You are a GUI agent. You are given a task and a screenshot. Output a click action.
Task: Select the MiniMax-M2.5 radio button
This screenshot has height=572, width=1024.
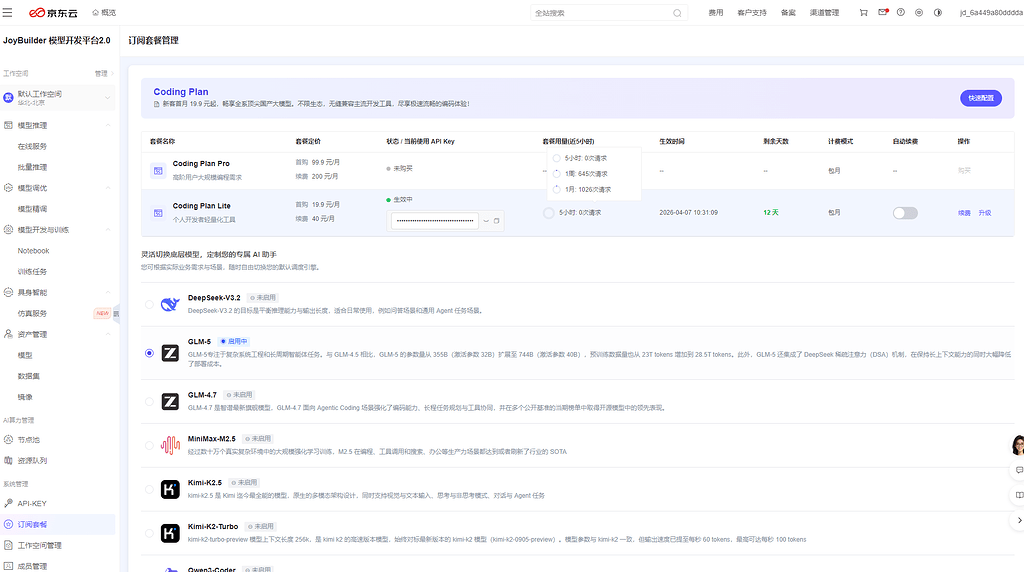149,445
